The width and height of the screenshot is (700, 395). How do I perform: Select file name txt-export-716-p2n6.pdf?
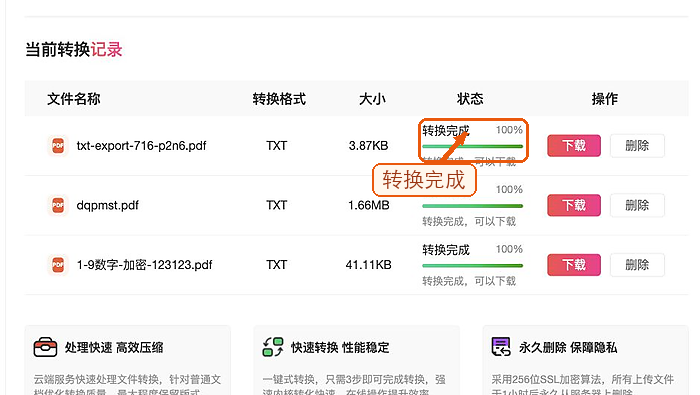tap(142, 146)
